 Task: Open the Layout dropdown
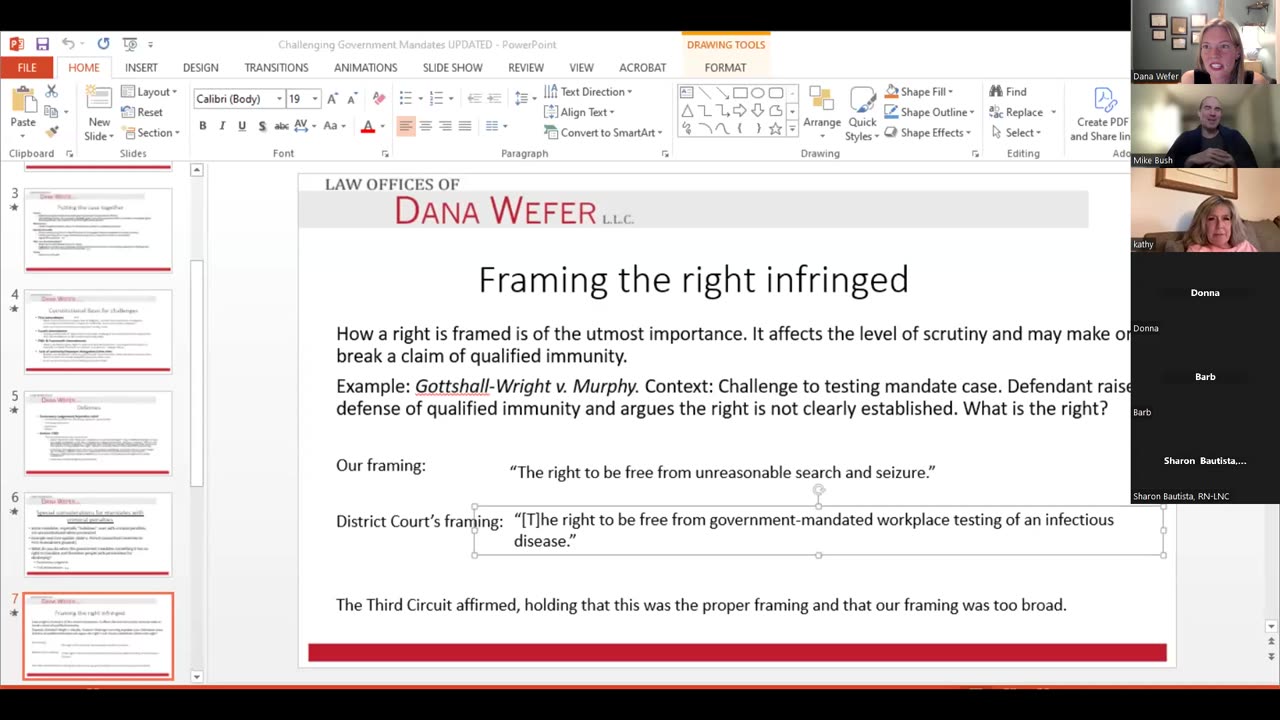149,92
